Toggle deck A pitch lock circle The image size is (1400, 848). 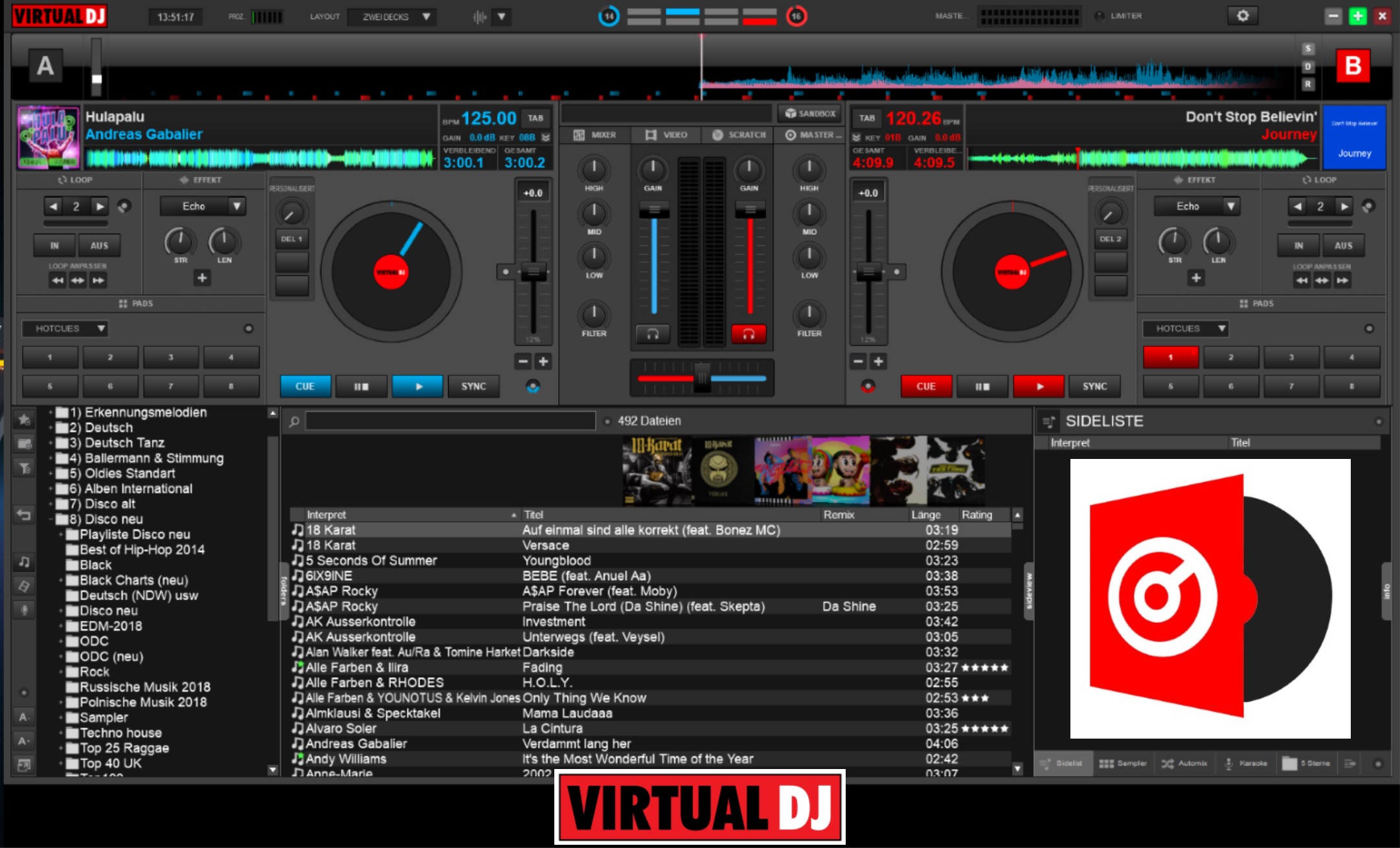click(x=506, y=272)
